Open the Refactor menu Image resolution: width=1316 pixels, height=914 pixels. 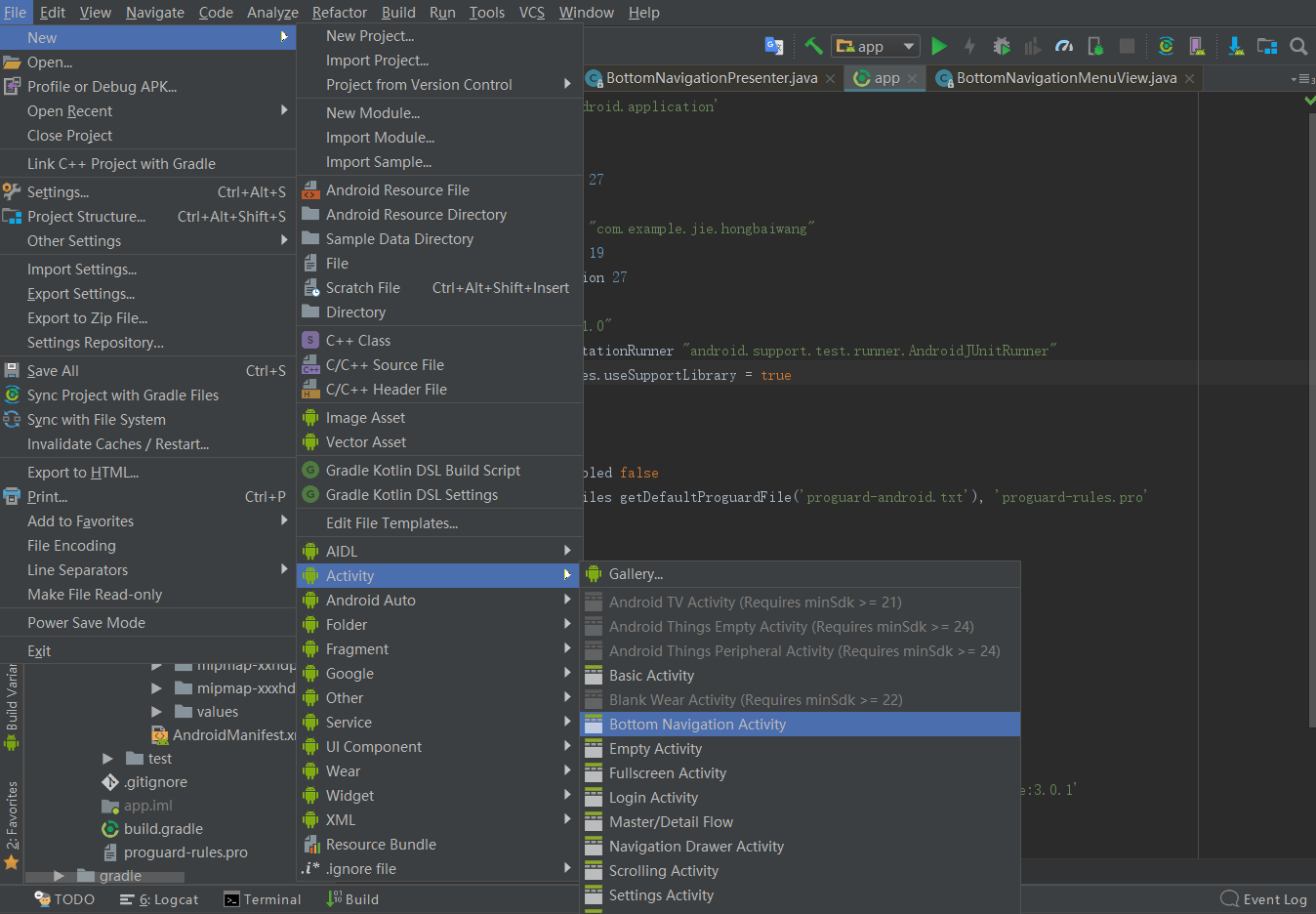click(x=340, y=12)
